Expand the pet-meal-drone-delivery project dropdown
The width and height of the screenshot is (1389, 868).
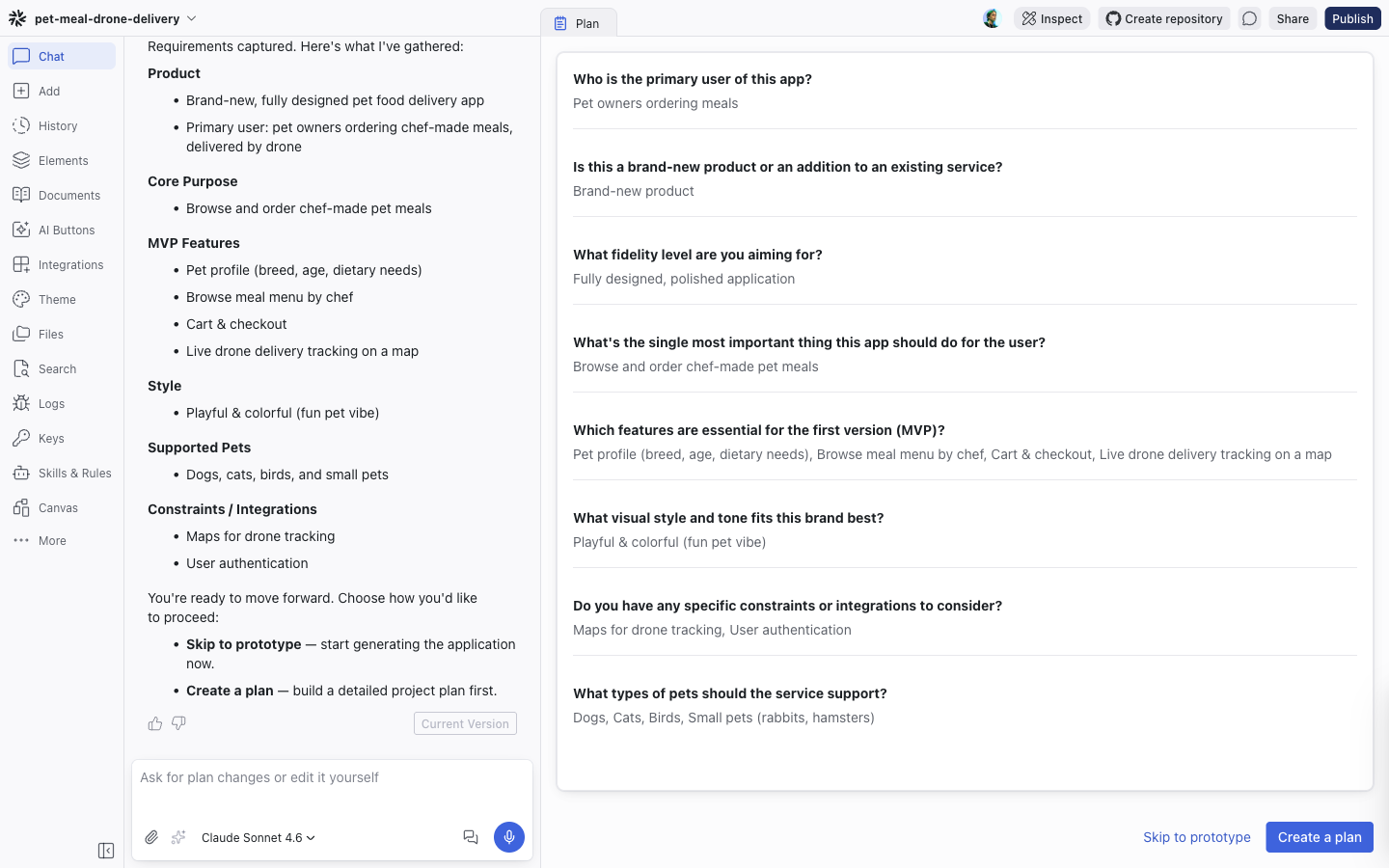pyautogui.click(x=116, y=18)
